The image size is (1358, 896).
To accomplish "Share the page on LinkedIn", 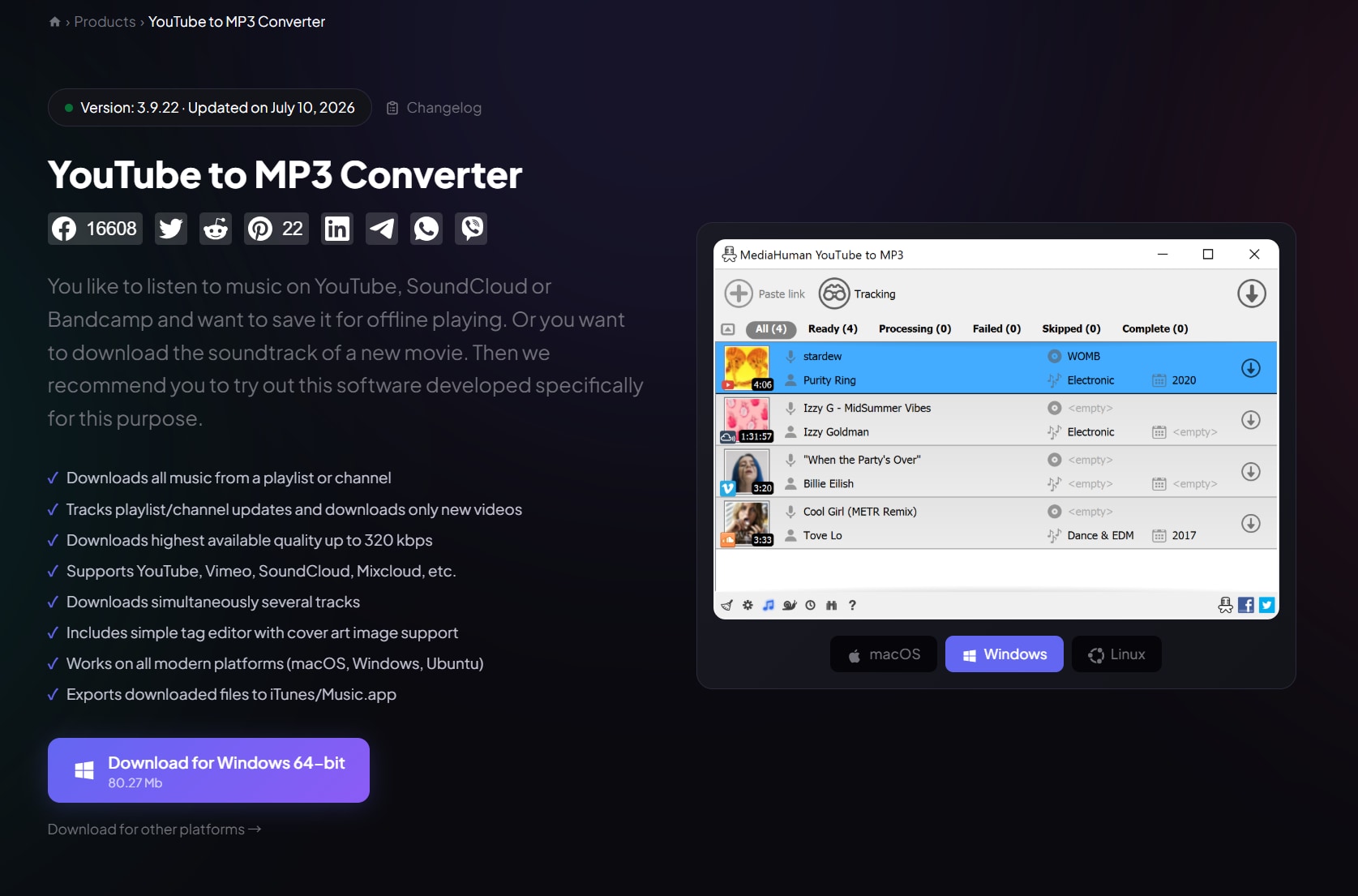I will 337,229.
